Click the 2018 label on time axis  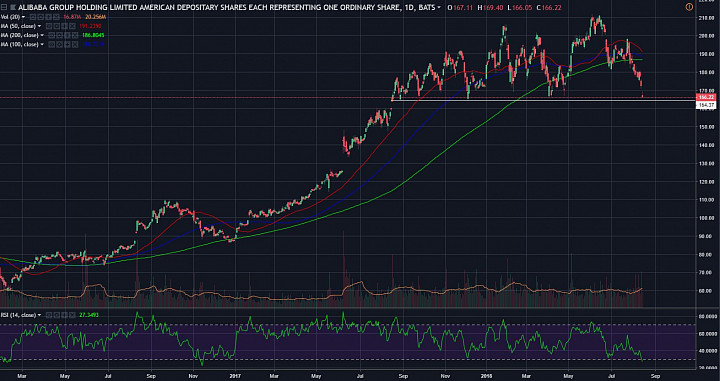(487, 375)
